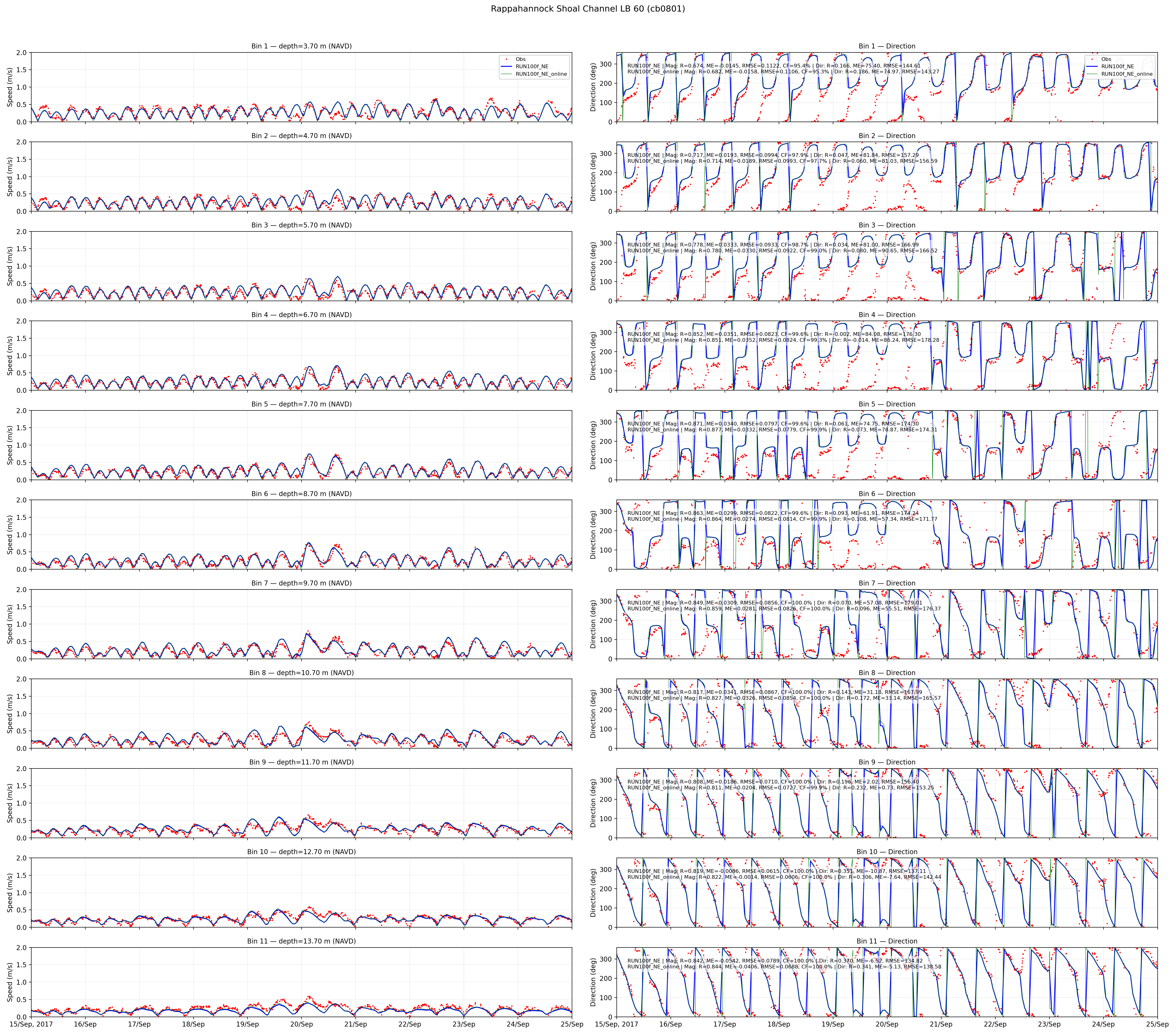Select '15/Sep, 2017' tick label under direction plots

coord(617,1024)
